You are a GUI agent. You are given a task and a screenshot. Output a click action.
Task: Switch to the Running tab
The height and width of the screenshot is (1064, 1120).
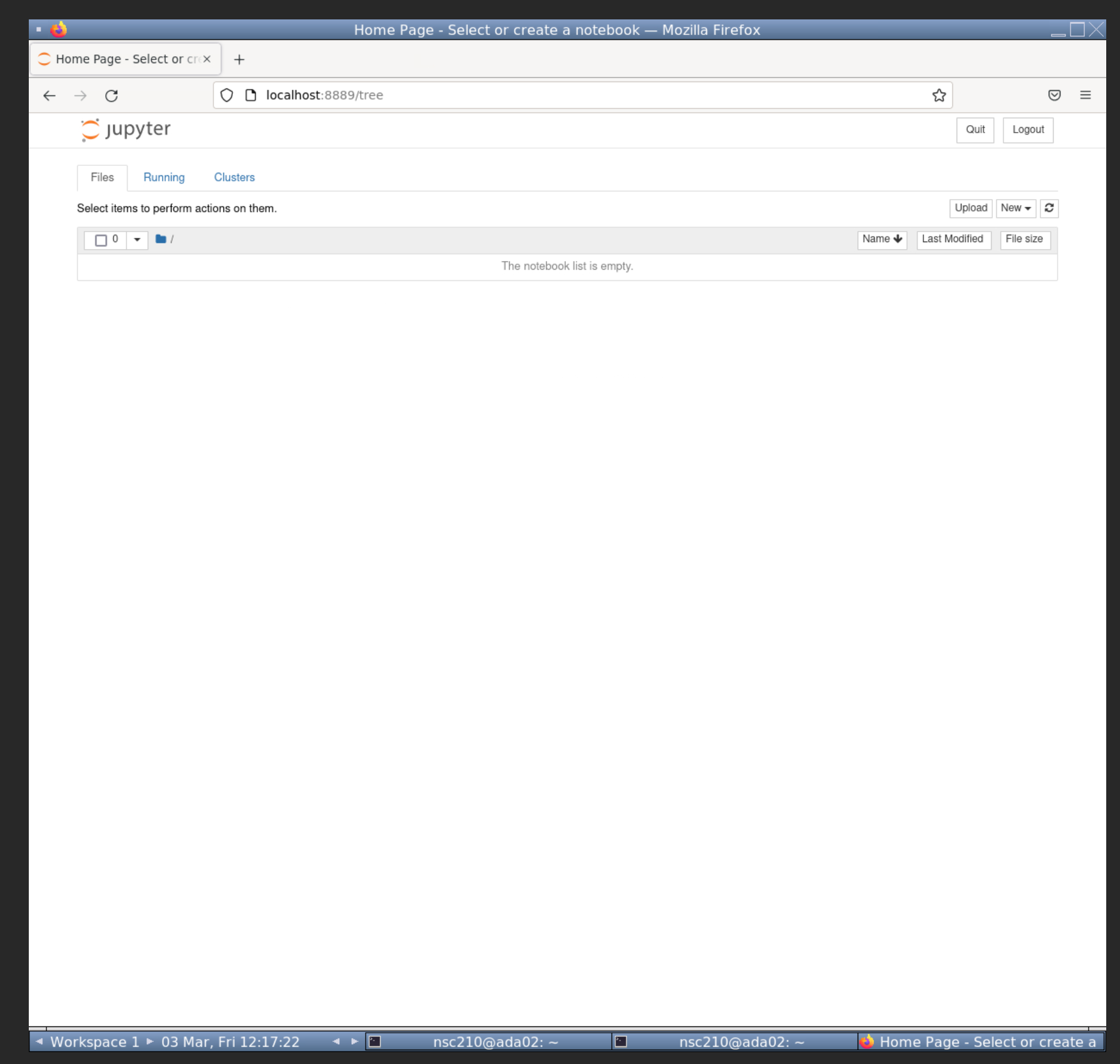[x=164, y=178]
